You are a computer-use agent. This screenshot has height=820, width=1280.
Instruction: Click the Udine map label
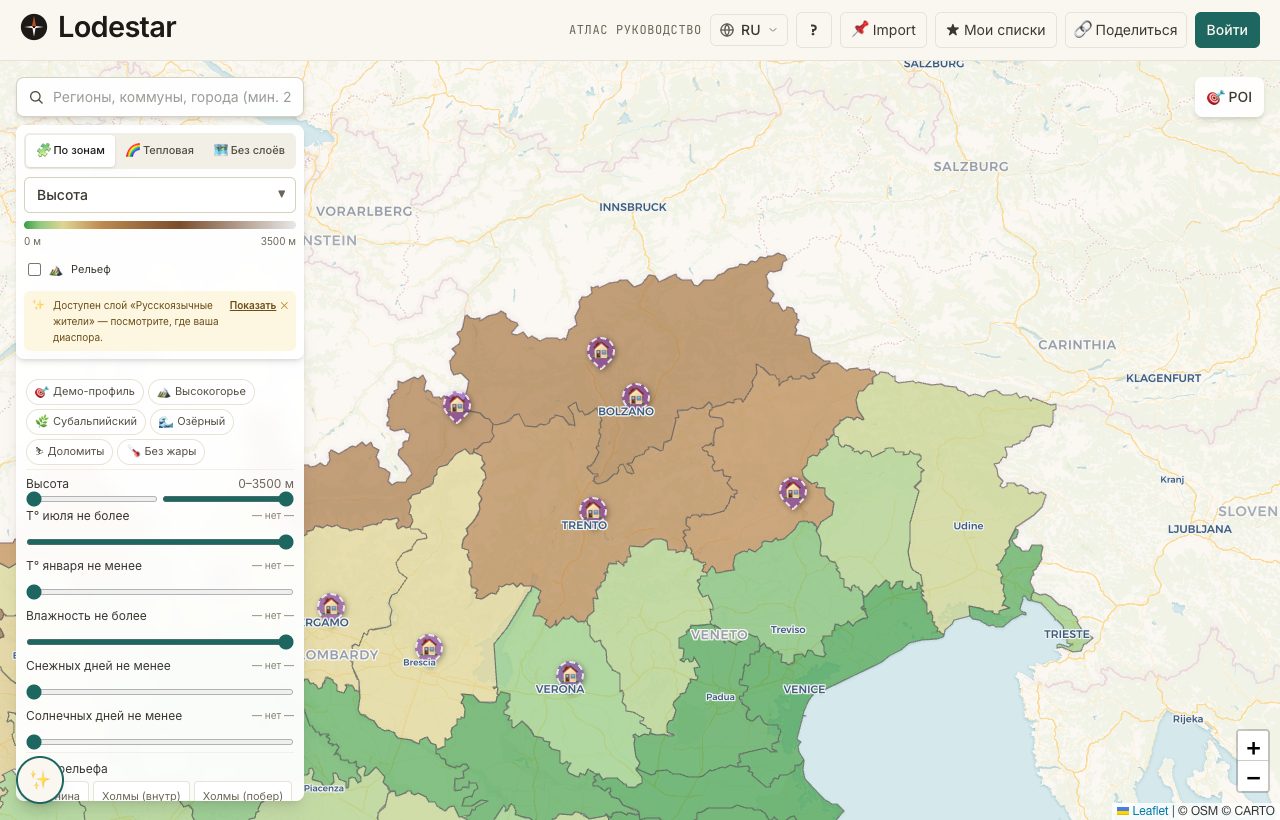coord(968,525)
